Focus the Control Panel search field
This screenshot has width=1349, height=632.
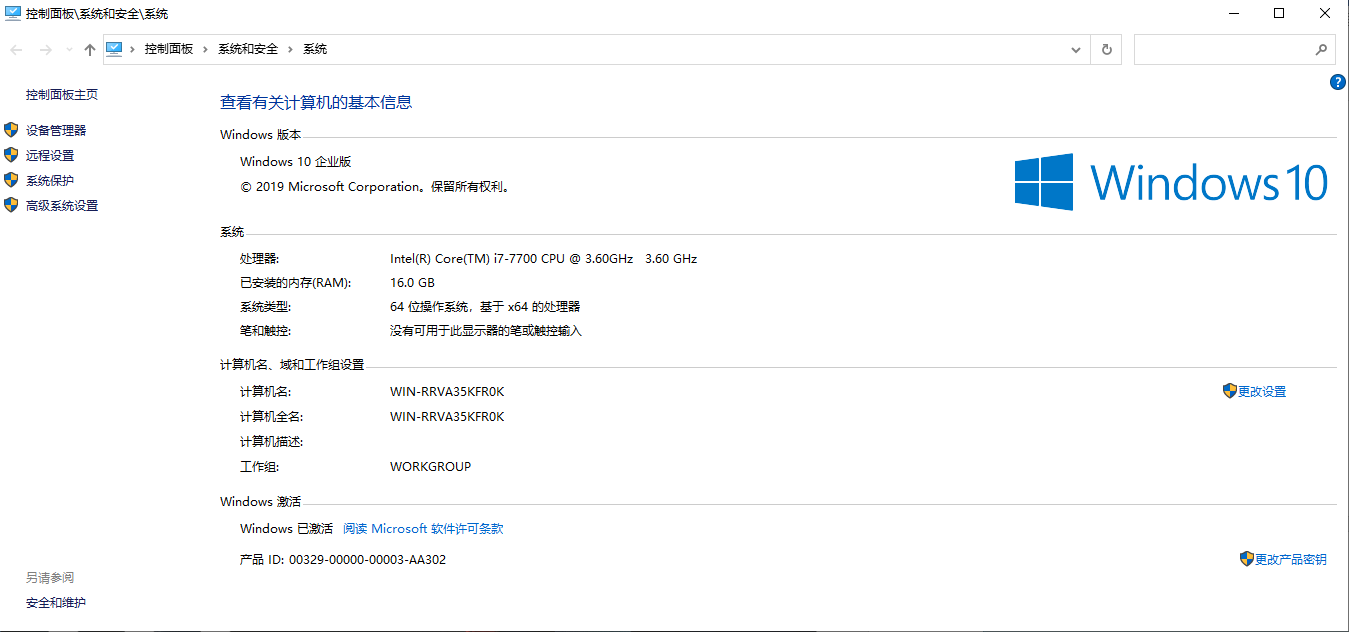pos(1222,49)
